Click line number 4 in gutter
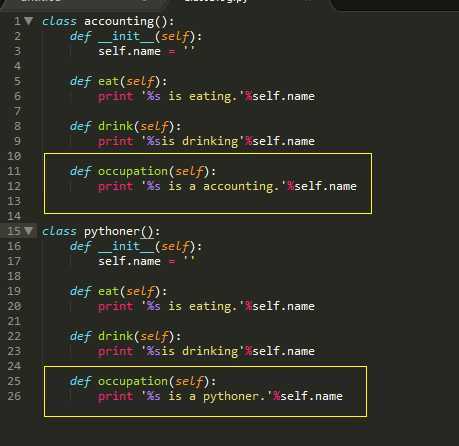The height and width of the screenshot is (446, 459). (17, 66)
